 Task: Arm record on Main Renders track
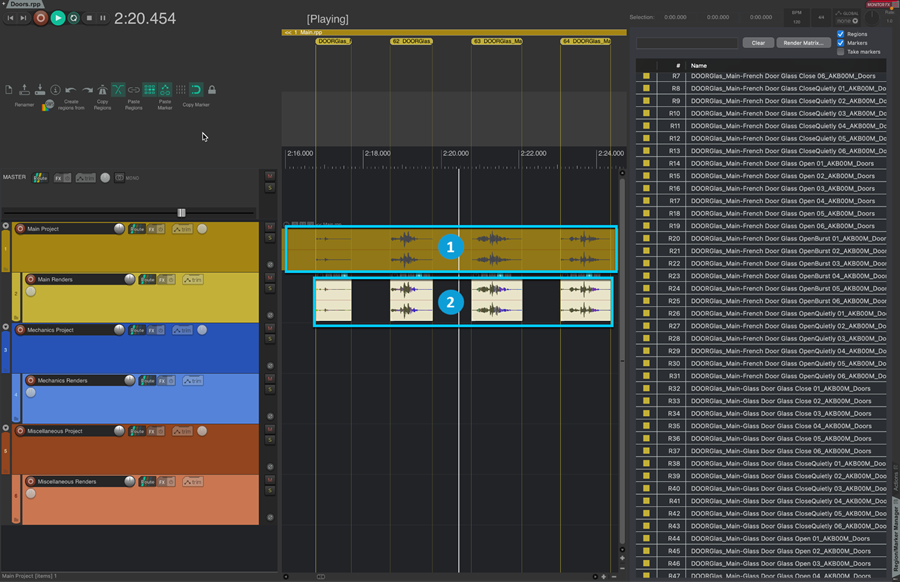tap(30, 280)
